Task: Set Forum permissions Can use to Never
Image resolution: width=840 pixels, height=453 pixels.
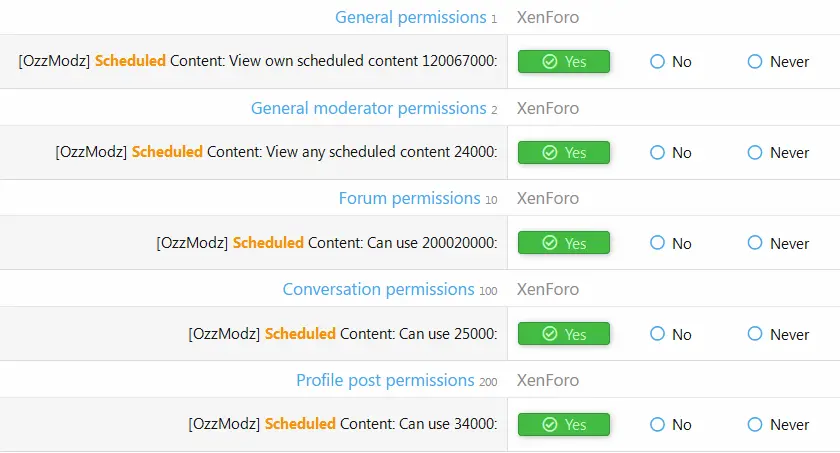Action: point(778,243)
